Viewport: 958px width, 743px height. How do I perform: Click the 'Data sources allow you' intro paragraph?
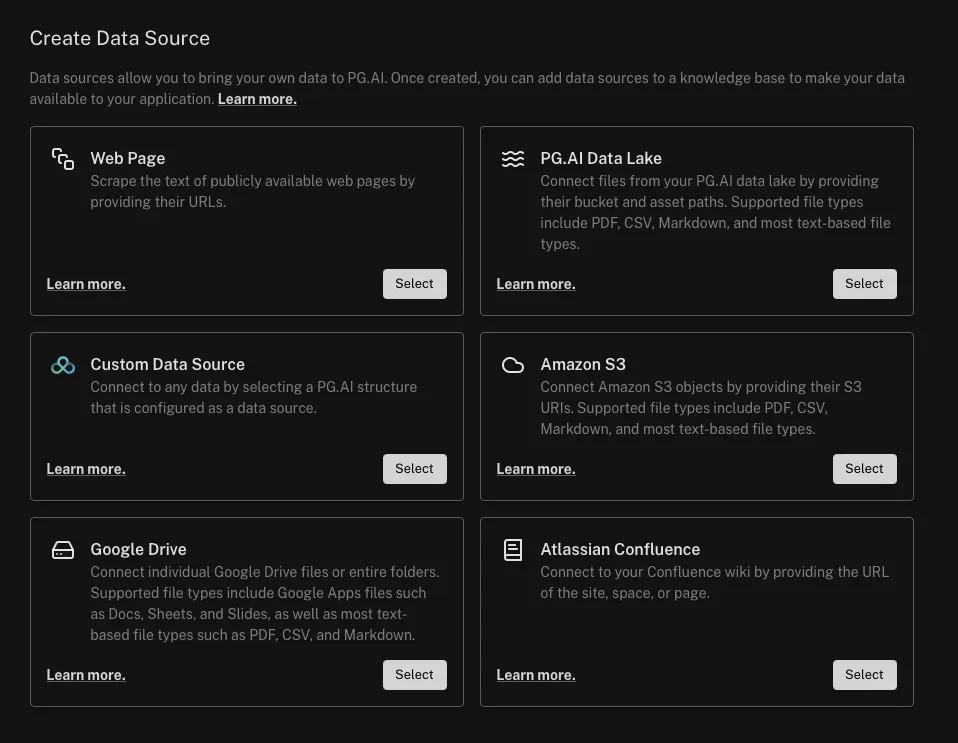[x=467, y=89]
